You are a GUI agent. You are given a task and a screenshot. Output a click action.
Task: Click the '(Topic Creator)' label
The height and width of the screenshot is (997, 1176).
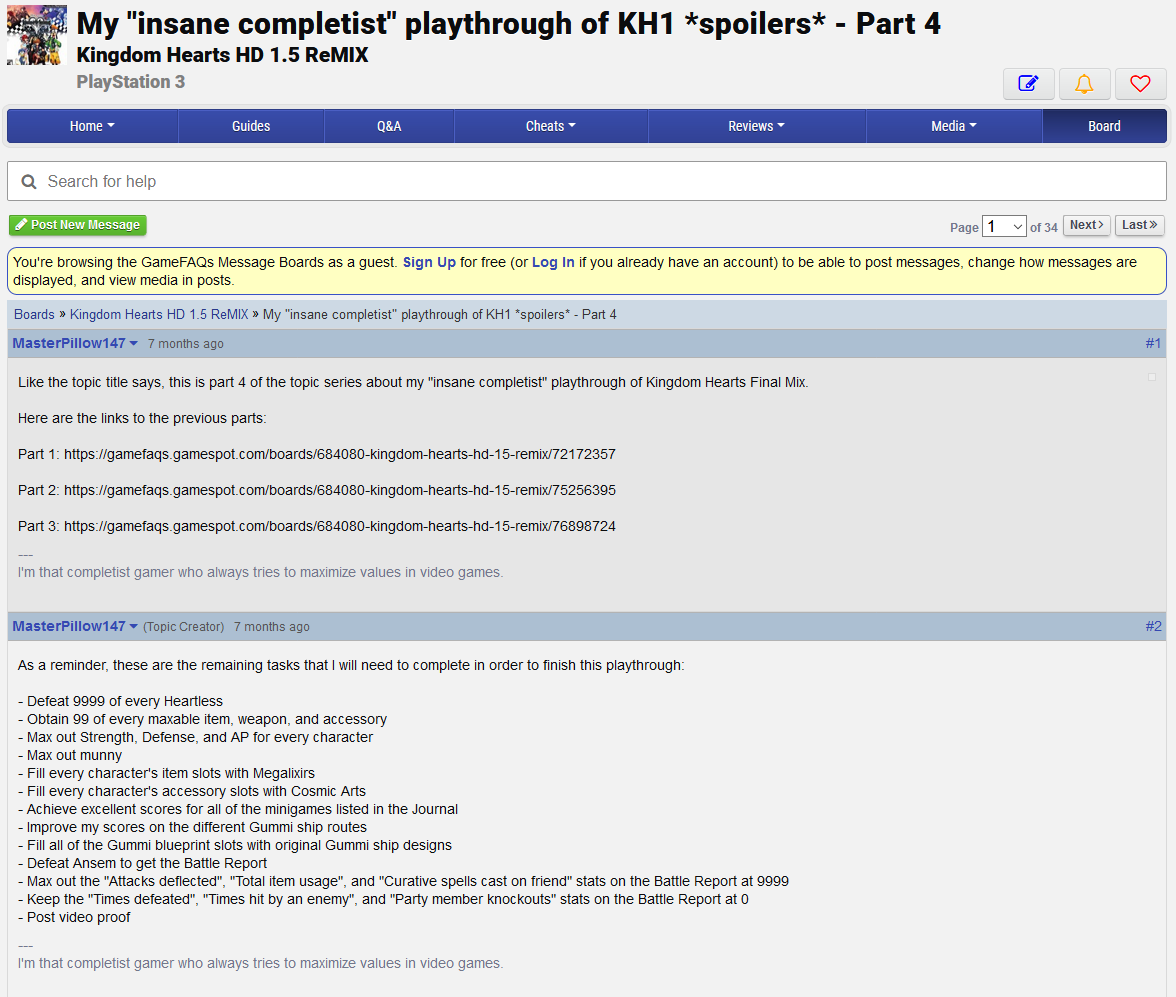click(184, 627)
